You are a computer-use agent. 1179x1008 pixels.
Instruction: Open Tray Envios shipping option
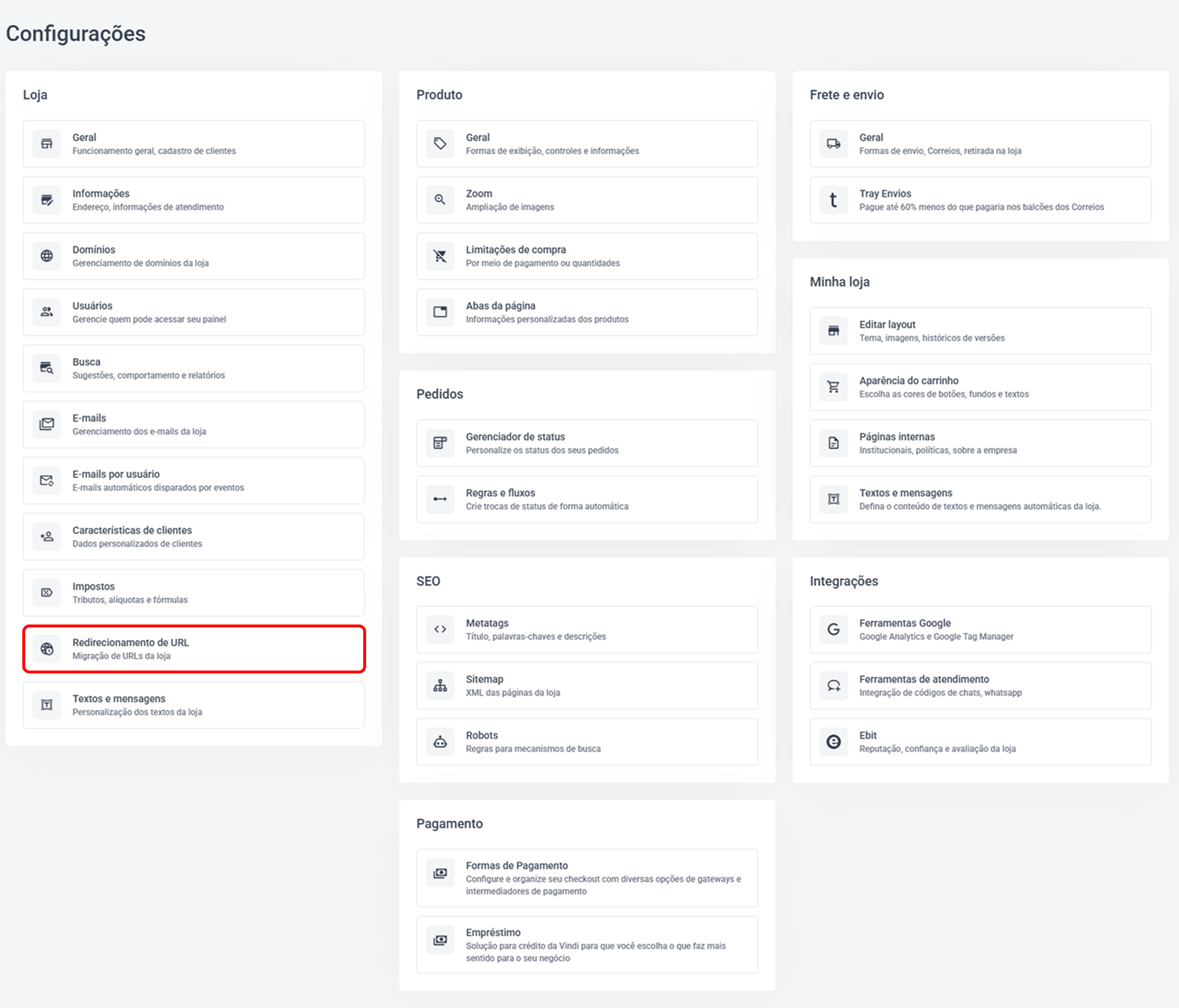point(980,200)
